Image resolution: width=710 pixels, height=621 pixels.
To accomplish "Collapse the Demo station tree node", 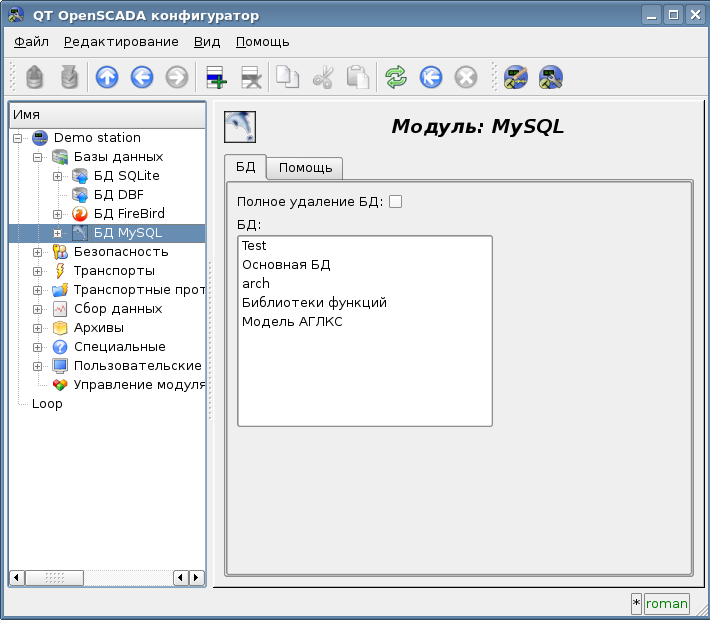I will (x=17, y=138).
